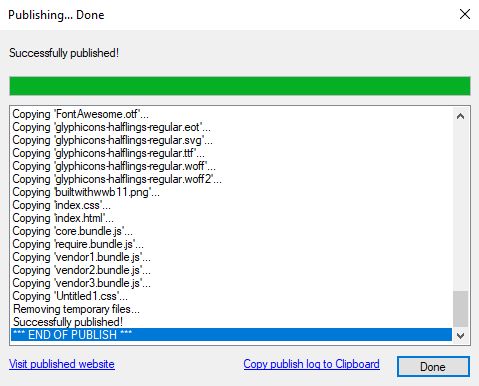Select the Copying 'require.bundle.js' log entry
Screen dimensions: 479x386
(231, 244)
